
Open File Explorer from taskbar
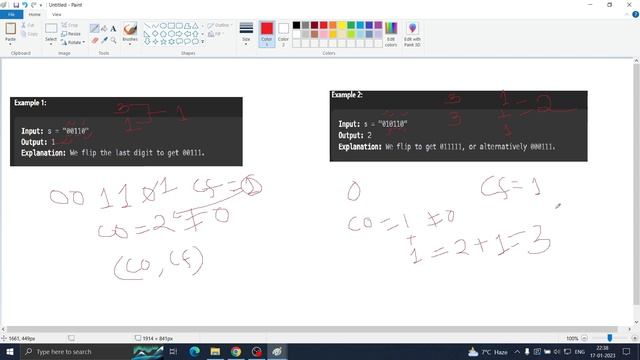215,351
